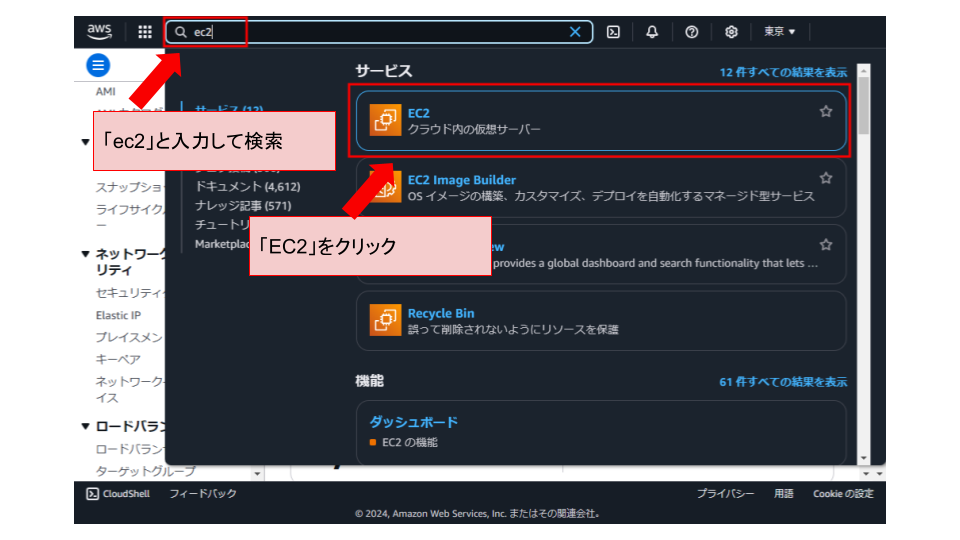Click the magnifier search icon
This screenshot has height=540, width=960.
(x=181, y=32)
